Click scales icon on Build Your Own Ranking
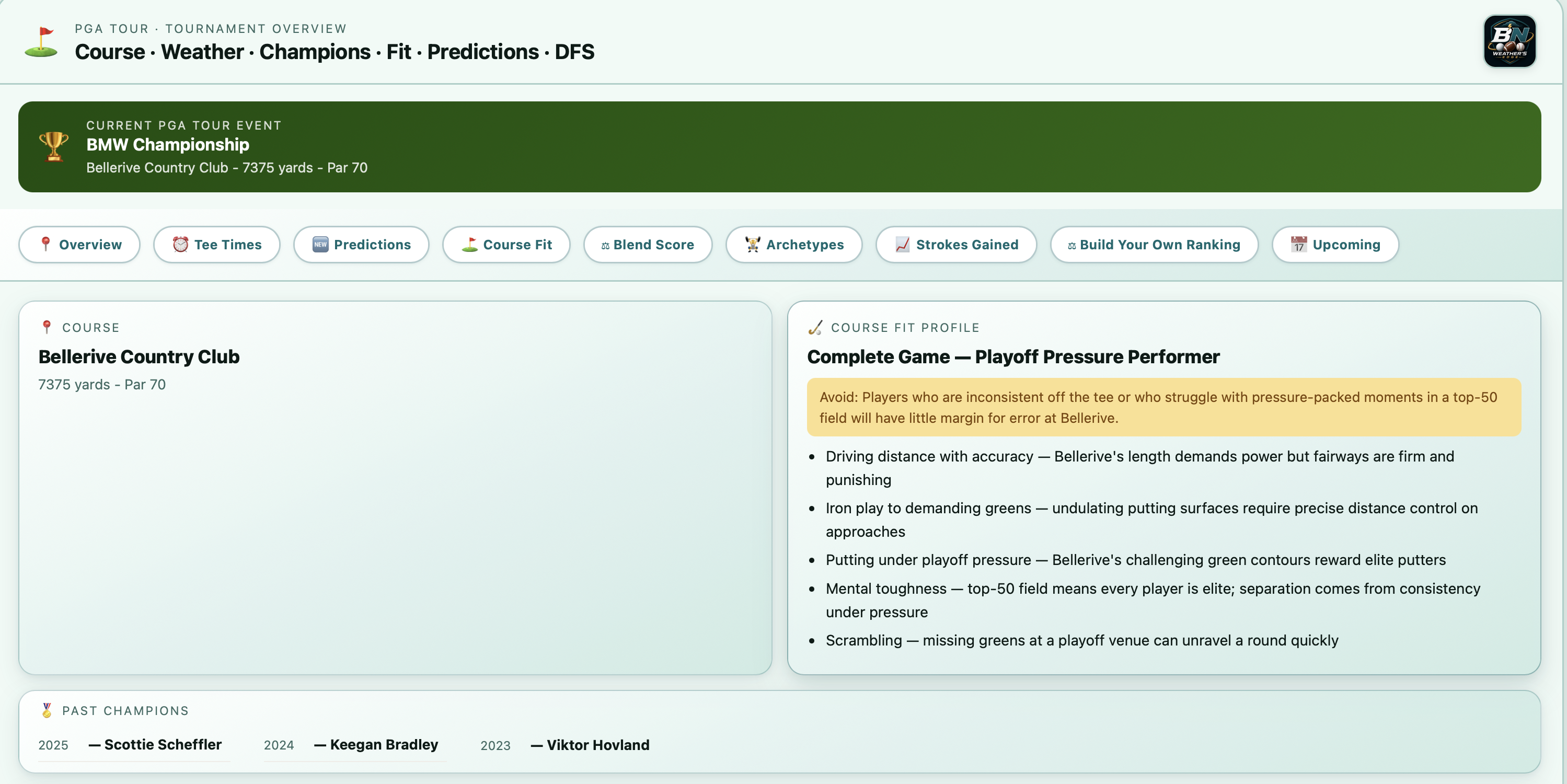Viewport: 1567px width, 784px height. (1072, 245)
